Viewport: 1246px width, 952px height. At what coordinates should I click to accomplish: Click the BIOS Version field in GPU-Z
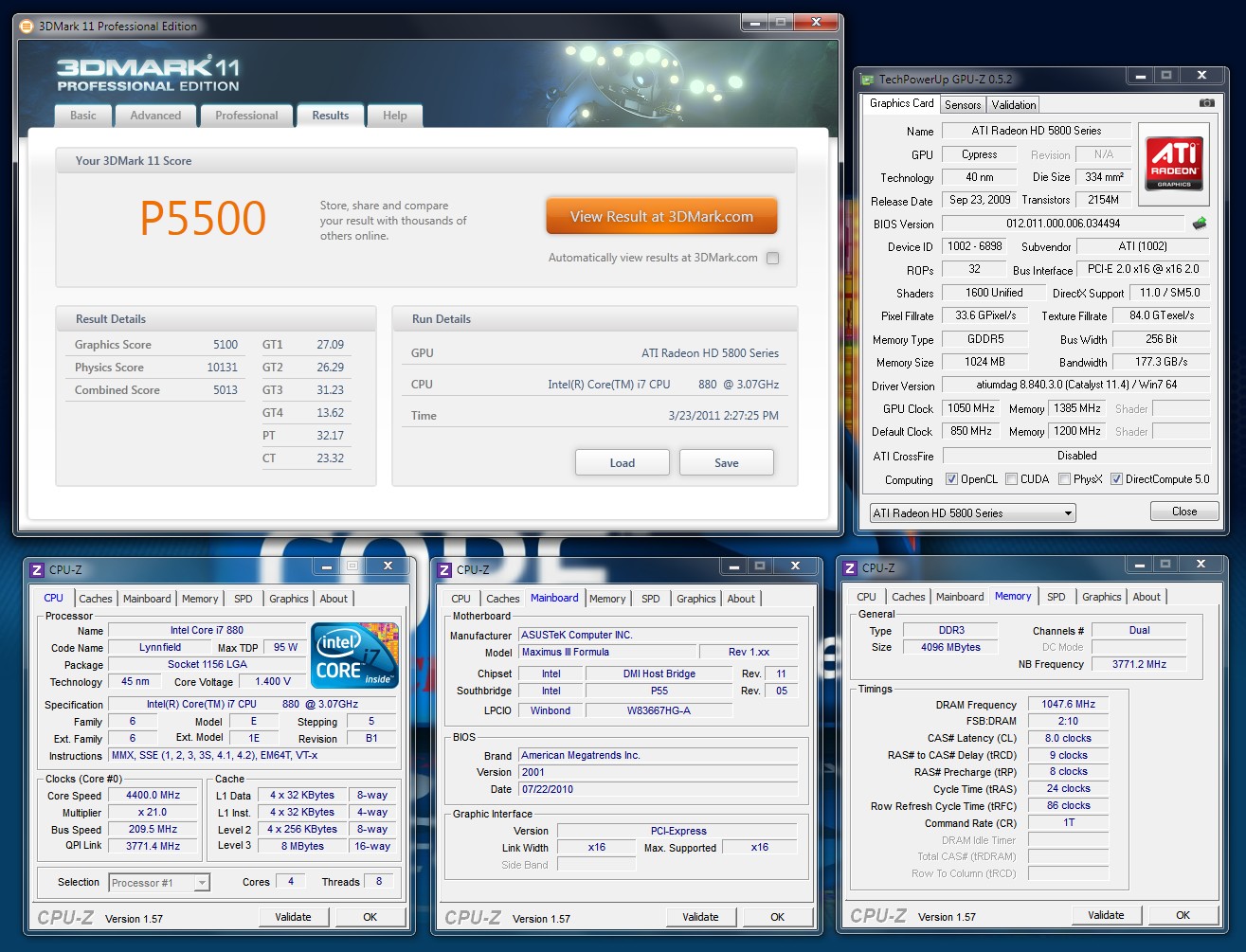tap(1063, 225)
